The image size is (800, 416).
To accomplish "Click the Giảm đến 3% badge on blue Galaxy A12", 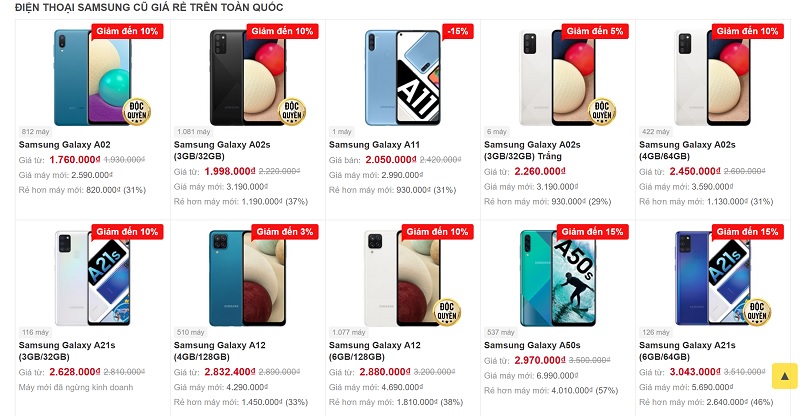I will [284, 232].
